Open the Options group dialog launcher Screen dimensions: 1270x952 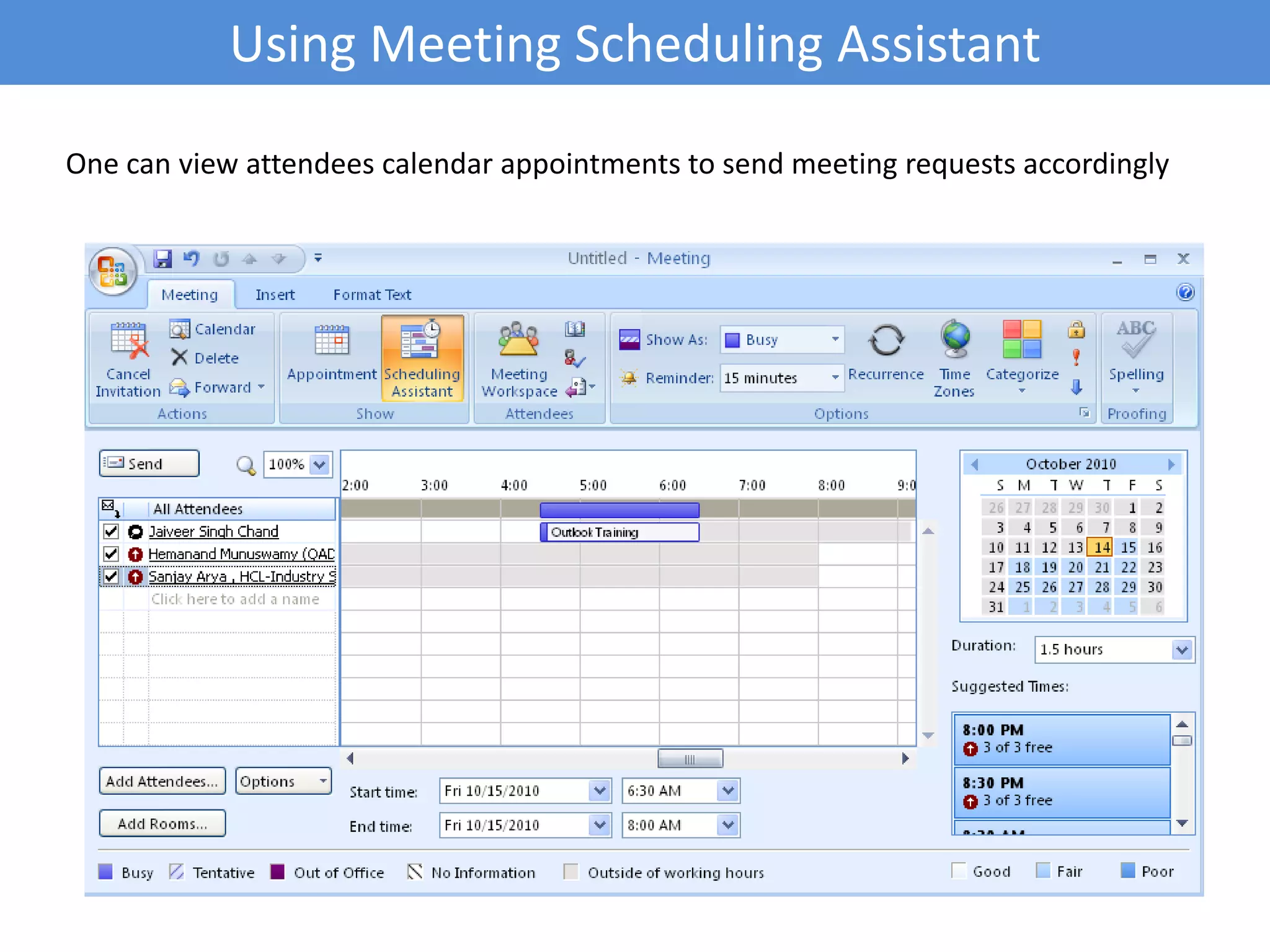[x=1085, y=412]
